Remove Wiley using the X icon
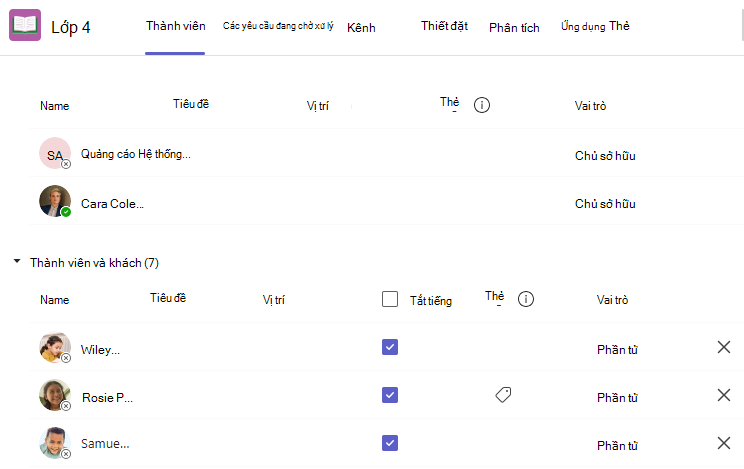This screenshot has width=744, height=469. tap(724, 347)
